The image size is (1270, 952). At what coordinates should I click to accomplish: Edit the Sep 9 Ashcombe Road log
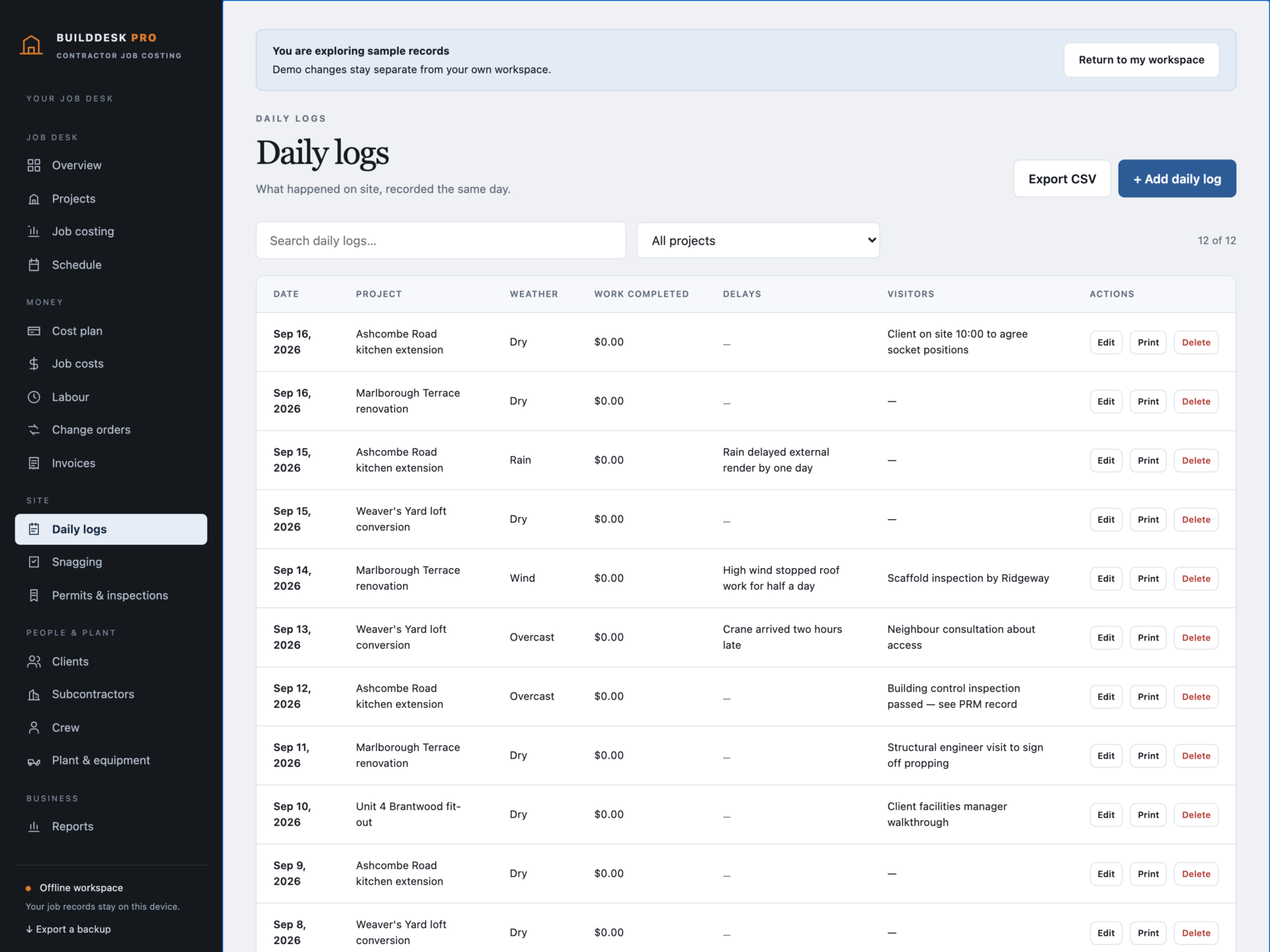click(1106, 874)
